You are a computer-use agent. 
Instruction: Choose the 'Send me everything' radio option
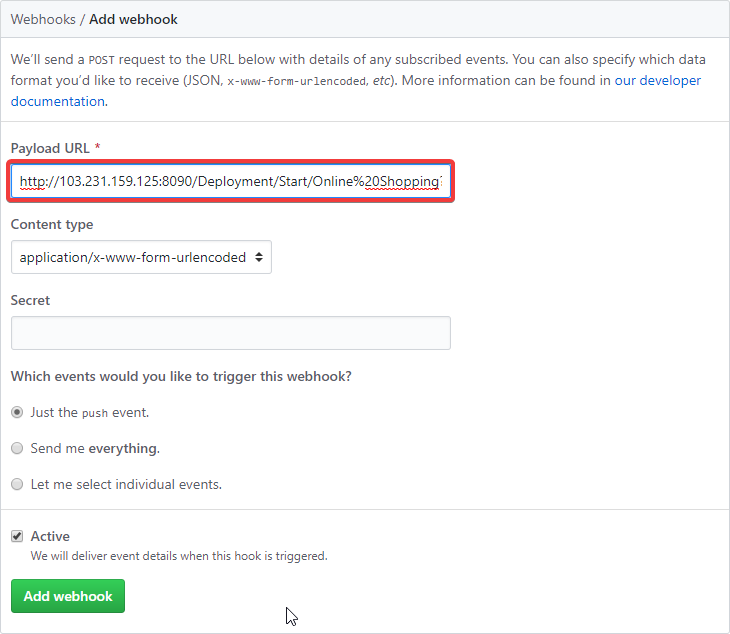pos(17,448)
